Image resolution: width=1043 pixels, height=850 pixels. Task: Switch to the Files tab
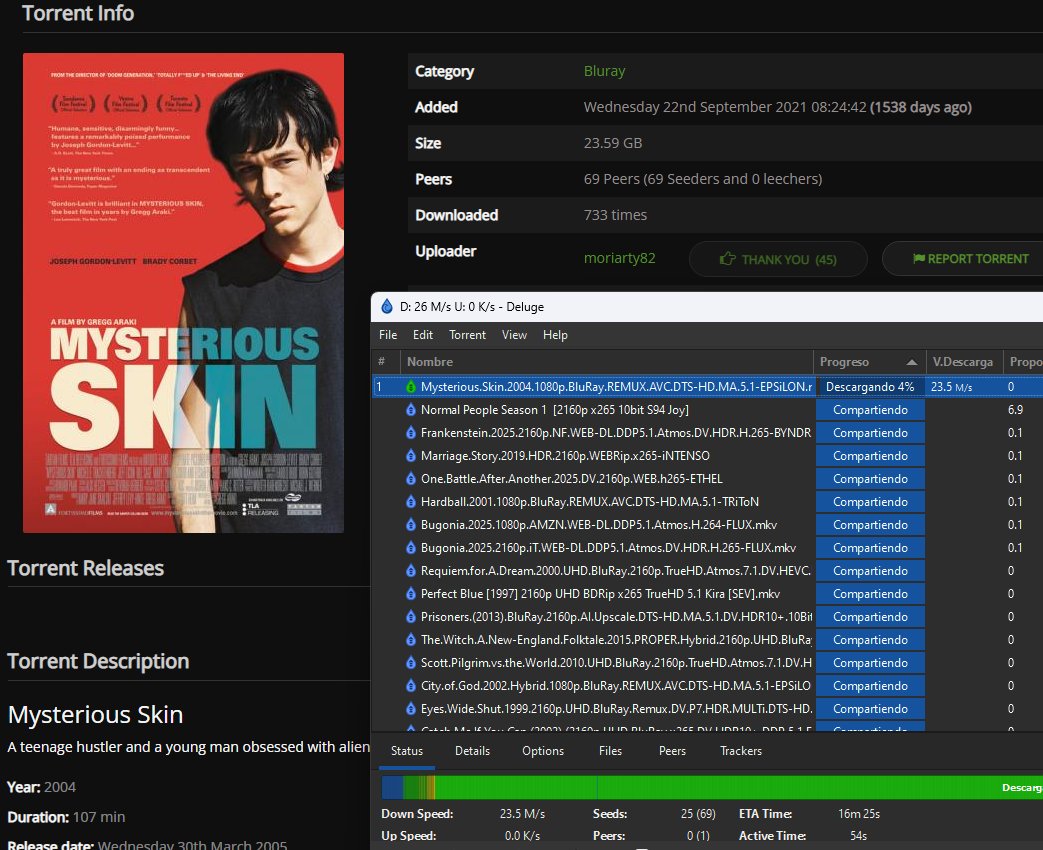coord(610,751)
